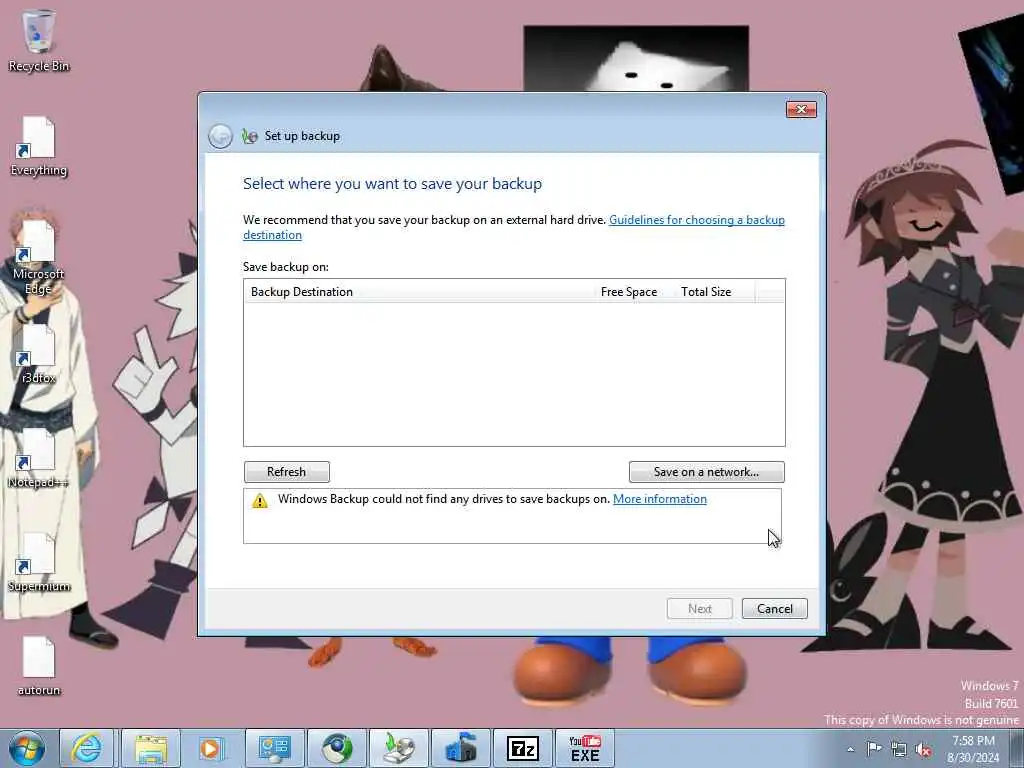Image resolution: width=1024 pixels, height=768 pixels.
Task: Open the blue house flag taskbar icon
Action: [460, 748]
